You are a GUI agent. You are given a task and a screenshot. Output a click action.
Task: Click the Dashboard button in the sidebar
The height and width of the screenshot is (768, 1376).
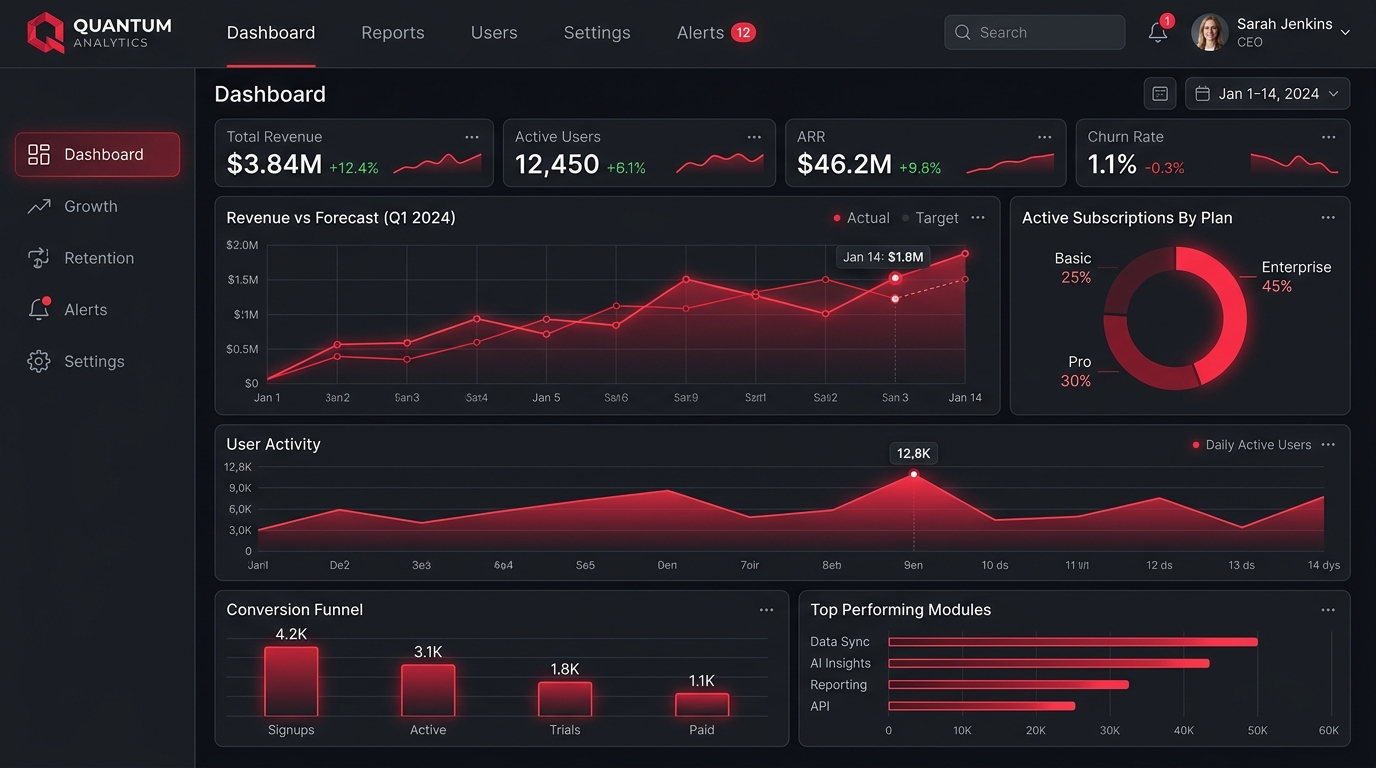pos(97,154)
